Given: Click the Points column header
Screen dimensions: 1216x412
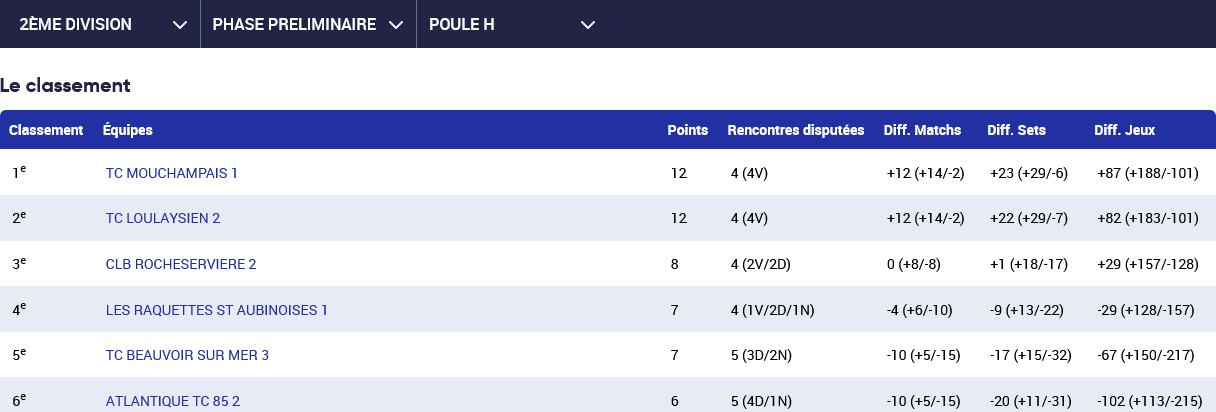Looking at the screenshot, I should (688, 130).
